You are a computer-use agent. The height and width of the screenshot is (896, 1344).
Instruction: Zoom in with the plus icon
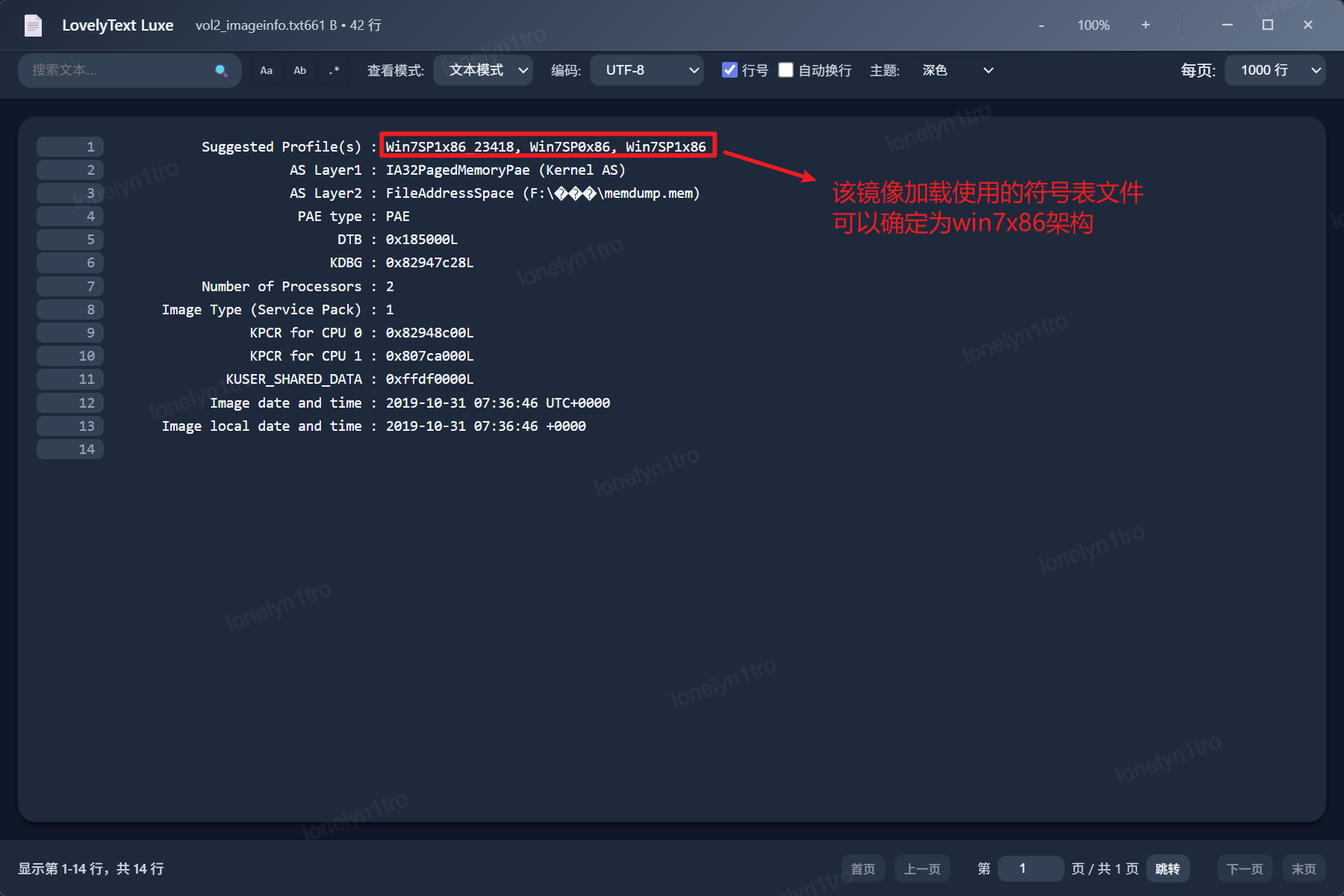1145,25
